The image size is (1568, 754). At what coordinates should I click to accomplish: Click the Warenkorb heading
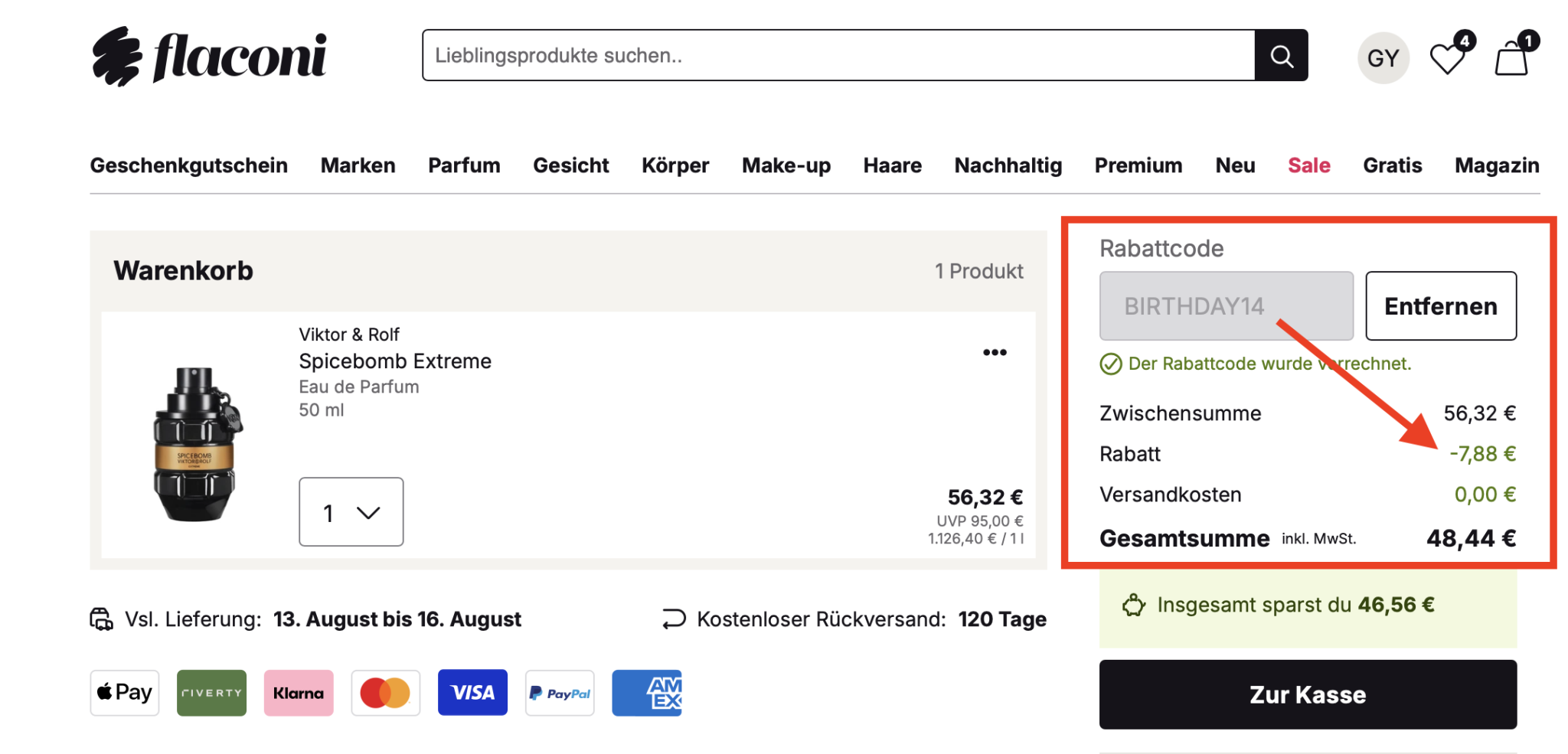click(x=183, y=271)
